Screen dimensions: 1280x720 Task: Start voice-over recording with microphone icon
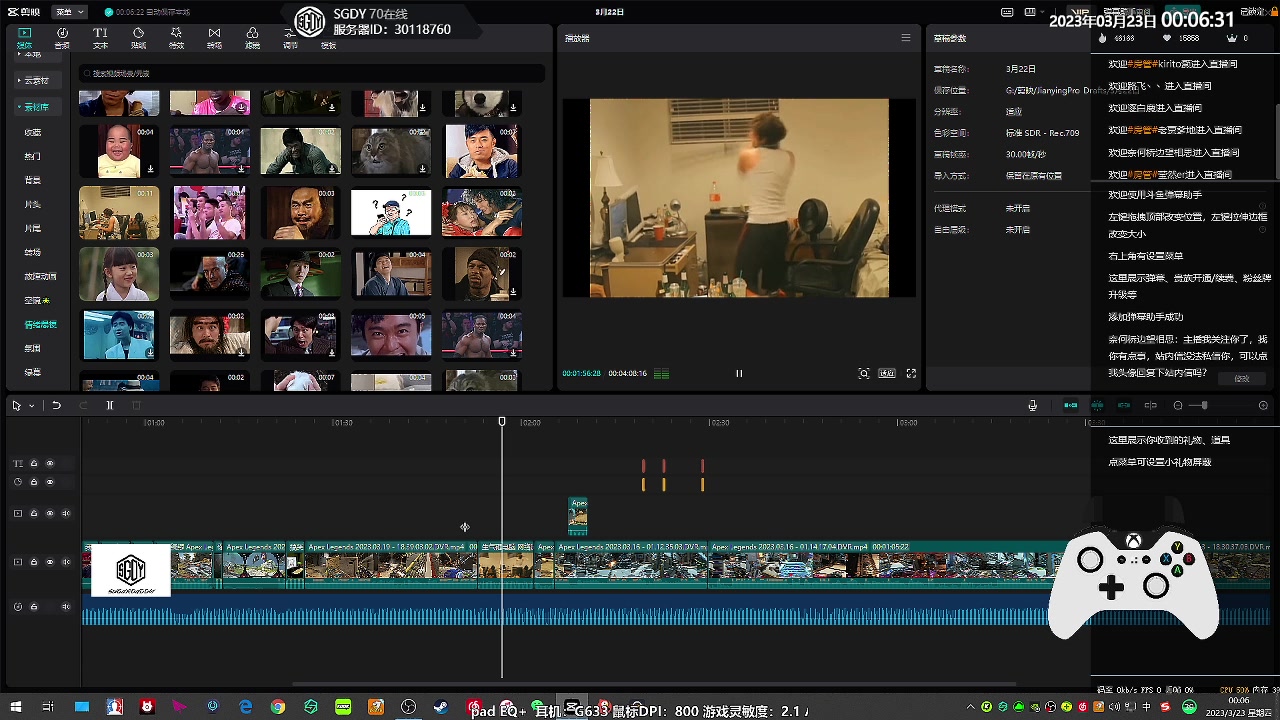pos(1033,405)
